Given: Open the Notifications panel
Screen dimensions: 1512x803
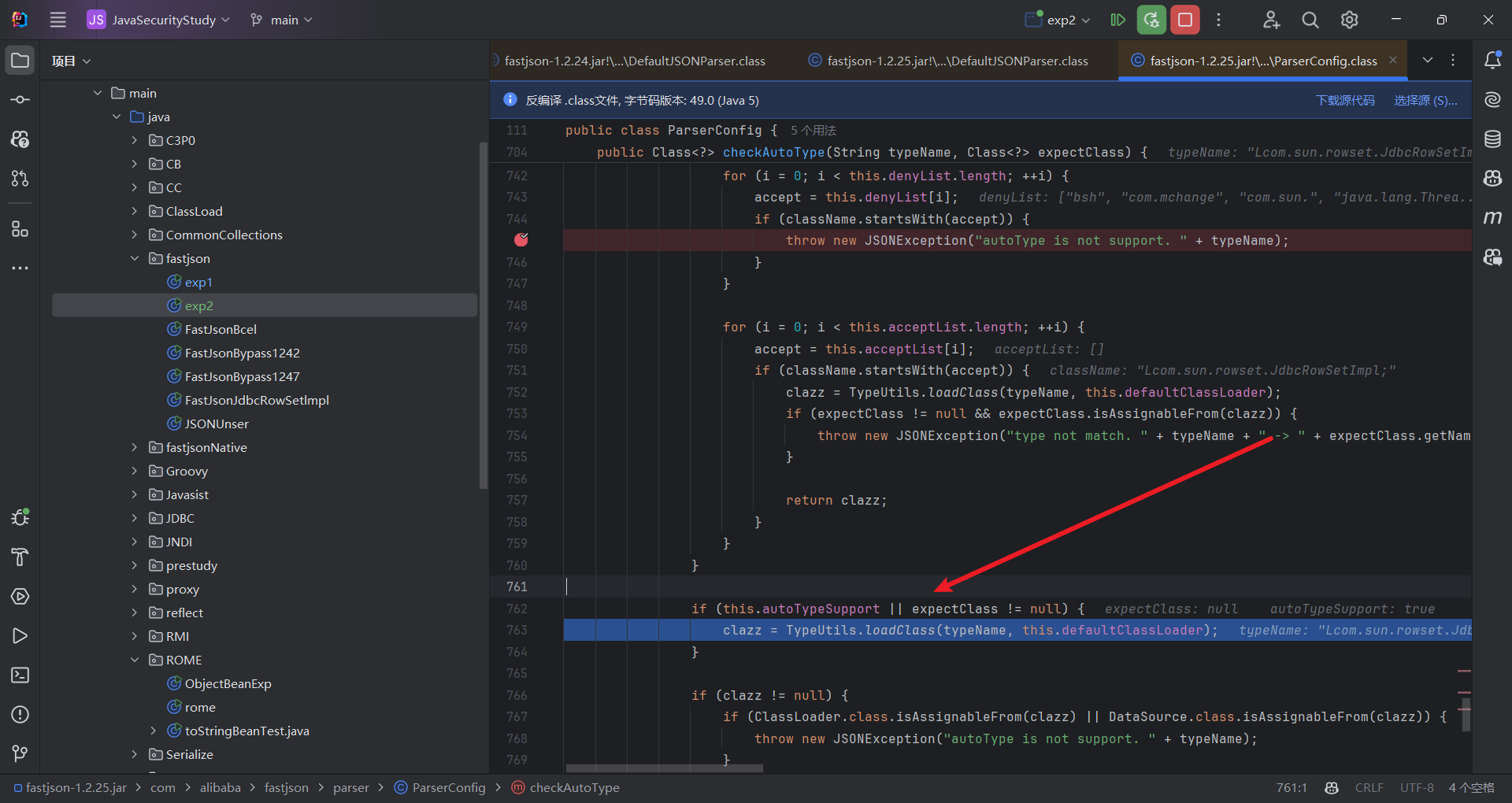Looking at the screenshot, I should pyautogui.click(x=1492, y=60).
